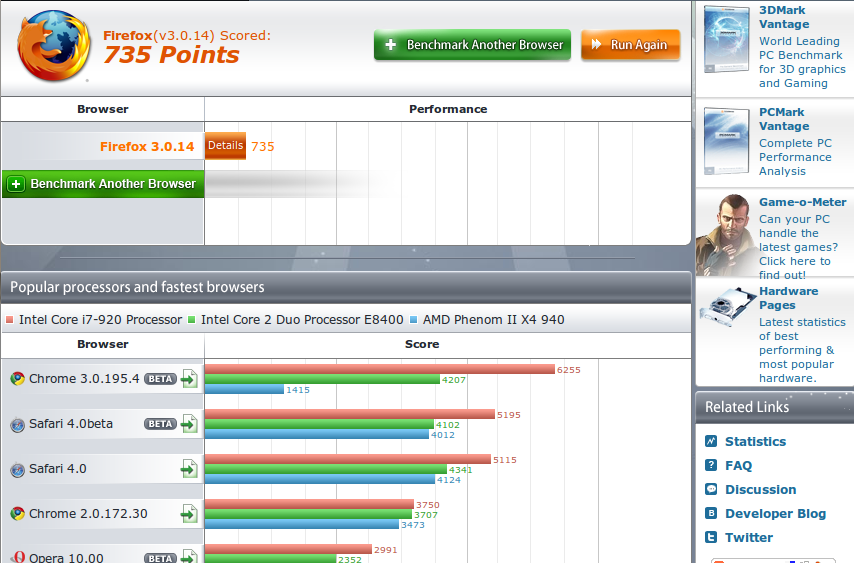Click the Chrome 3.0.195.4 browser icon
The width and height of the screenshot is (854, 563).
click(x=17, y=378)
